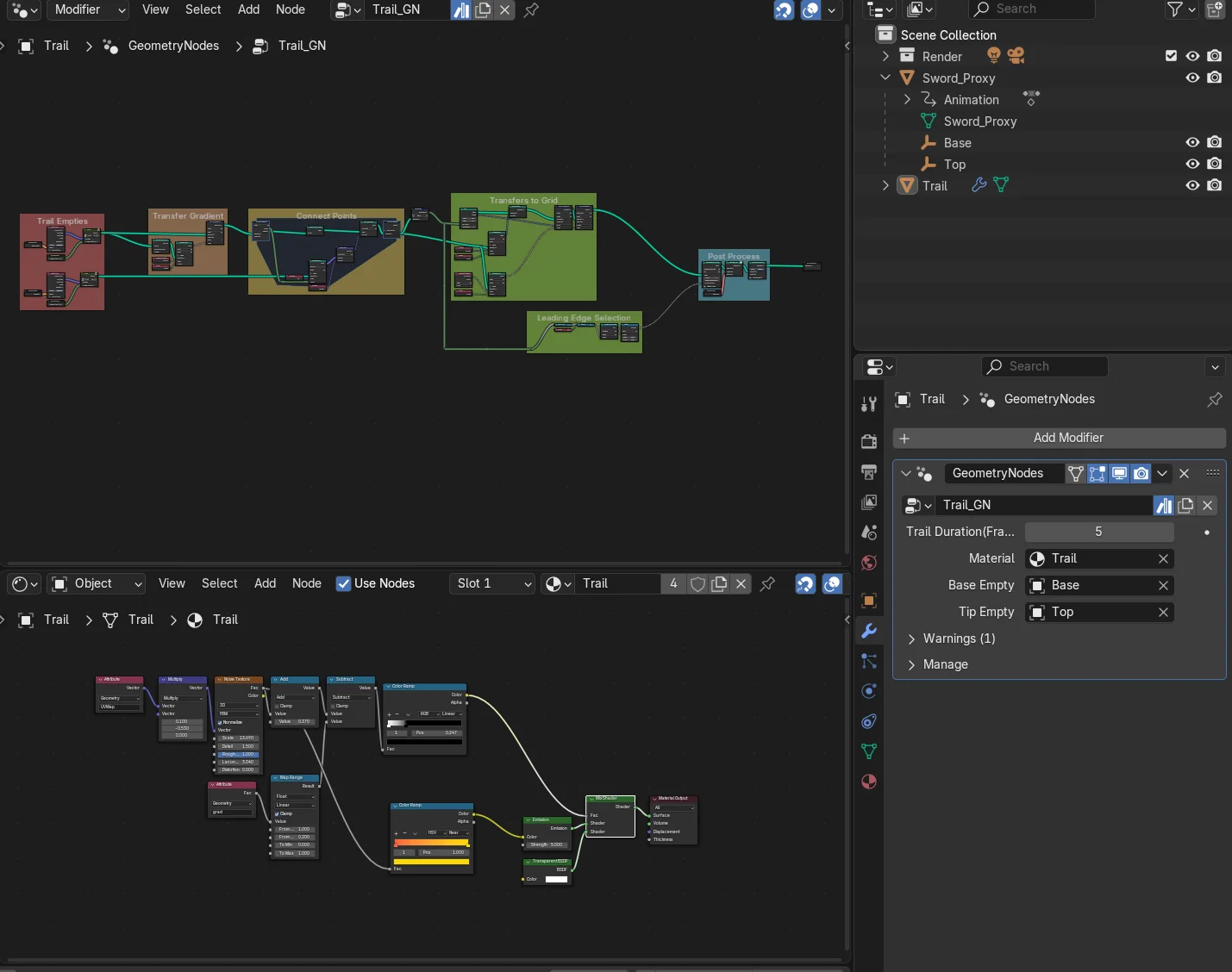
Task: Open the World properties tab
Action: click(x=869, y=563)
